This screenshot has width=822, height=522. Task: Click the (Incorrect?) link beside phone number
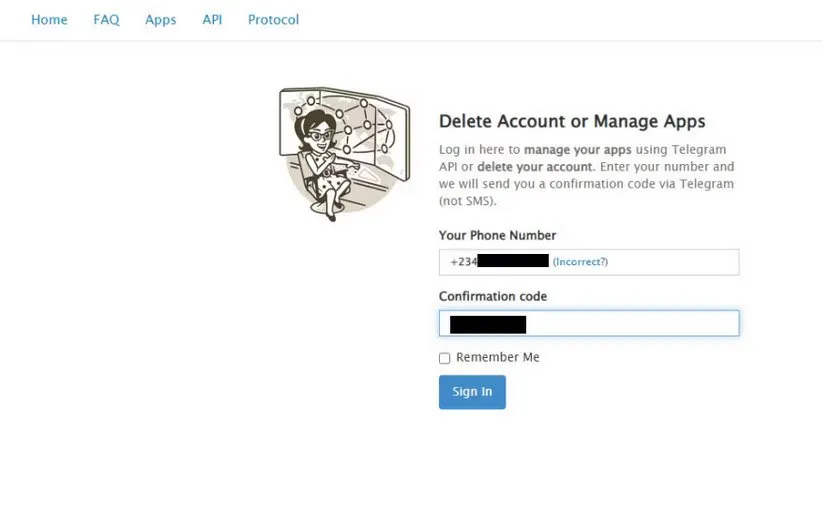coord(580,262)
